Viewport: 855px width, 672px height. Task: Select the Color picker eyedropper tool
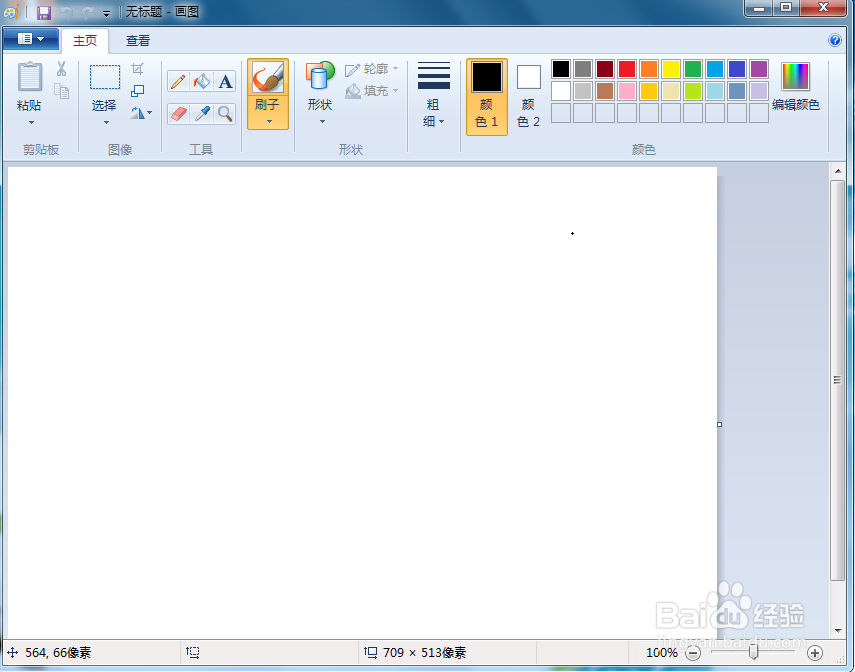pos(202,114)
